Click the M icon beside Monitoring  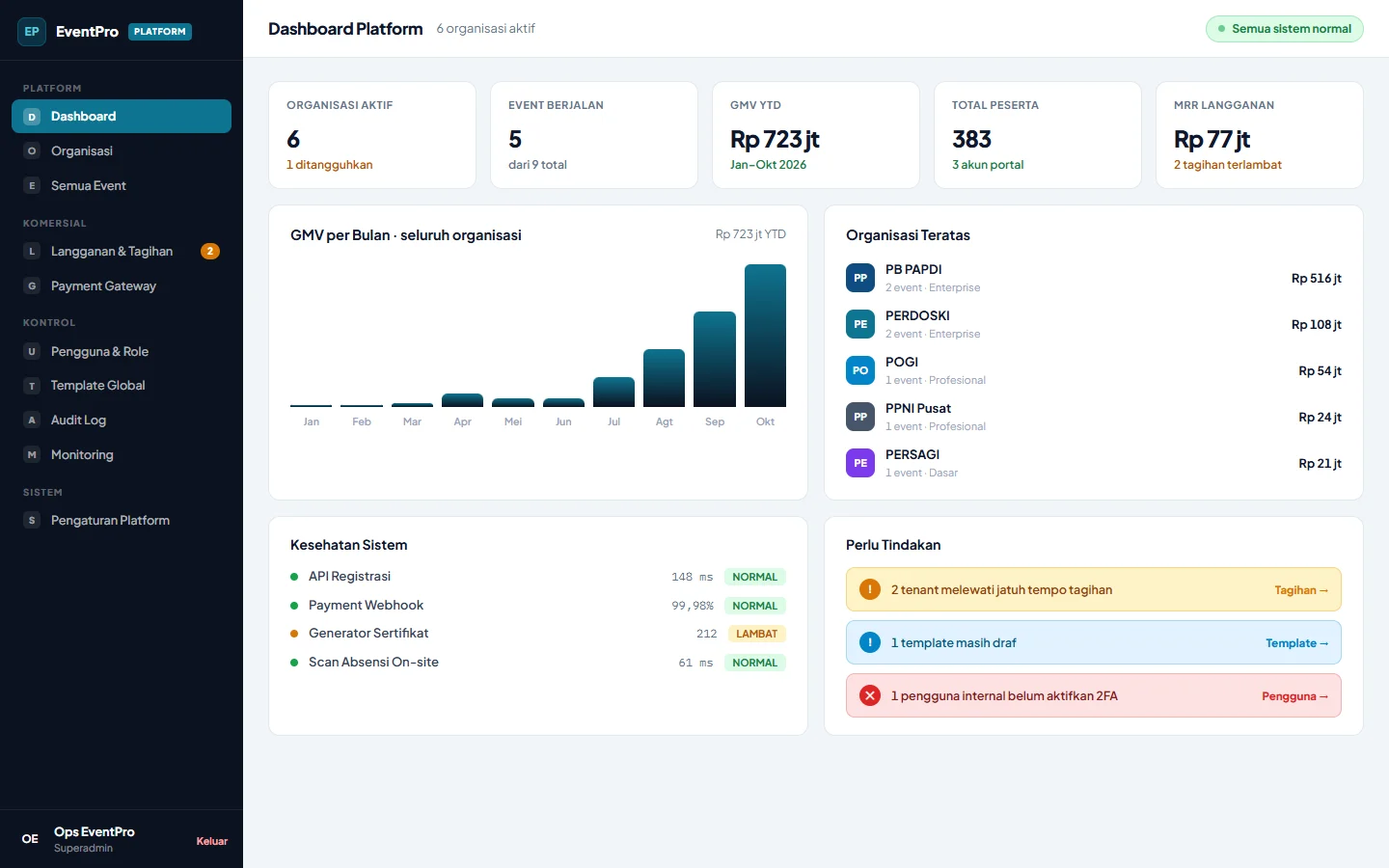32,455
